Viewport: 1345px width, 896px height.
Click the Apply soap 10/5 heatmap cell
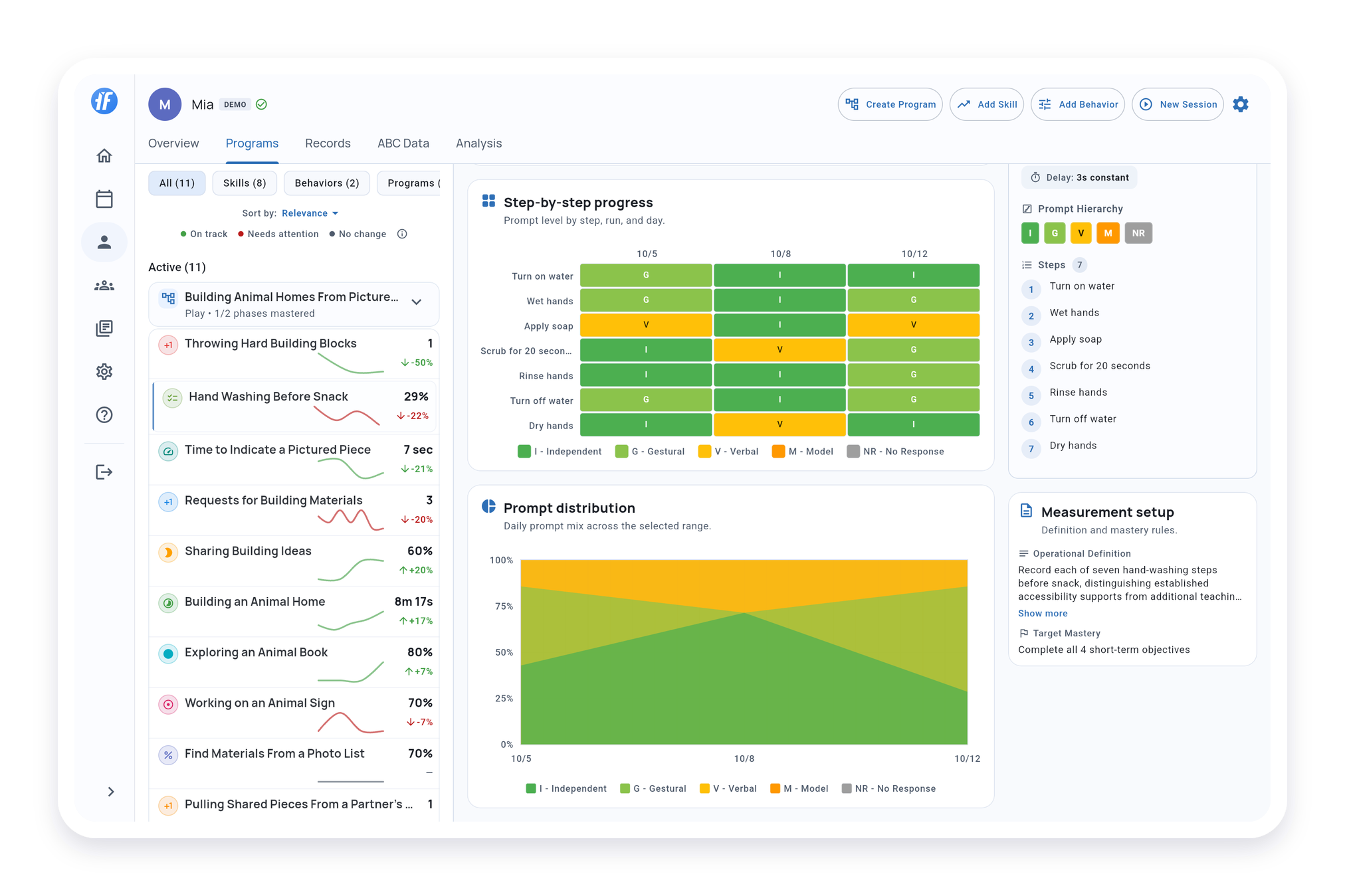click(646, 325)
